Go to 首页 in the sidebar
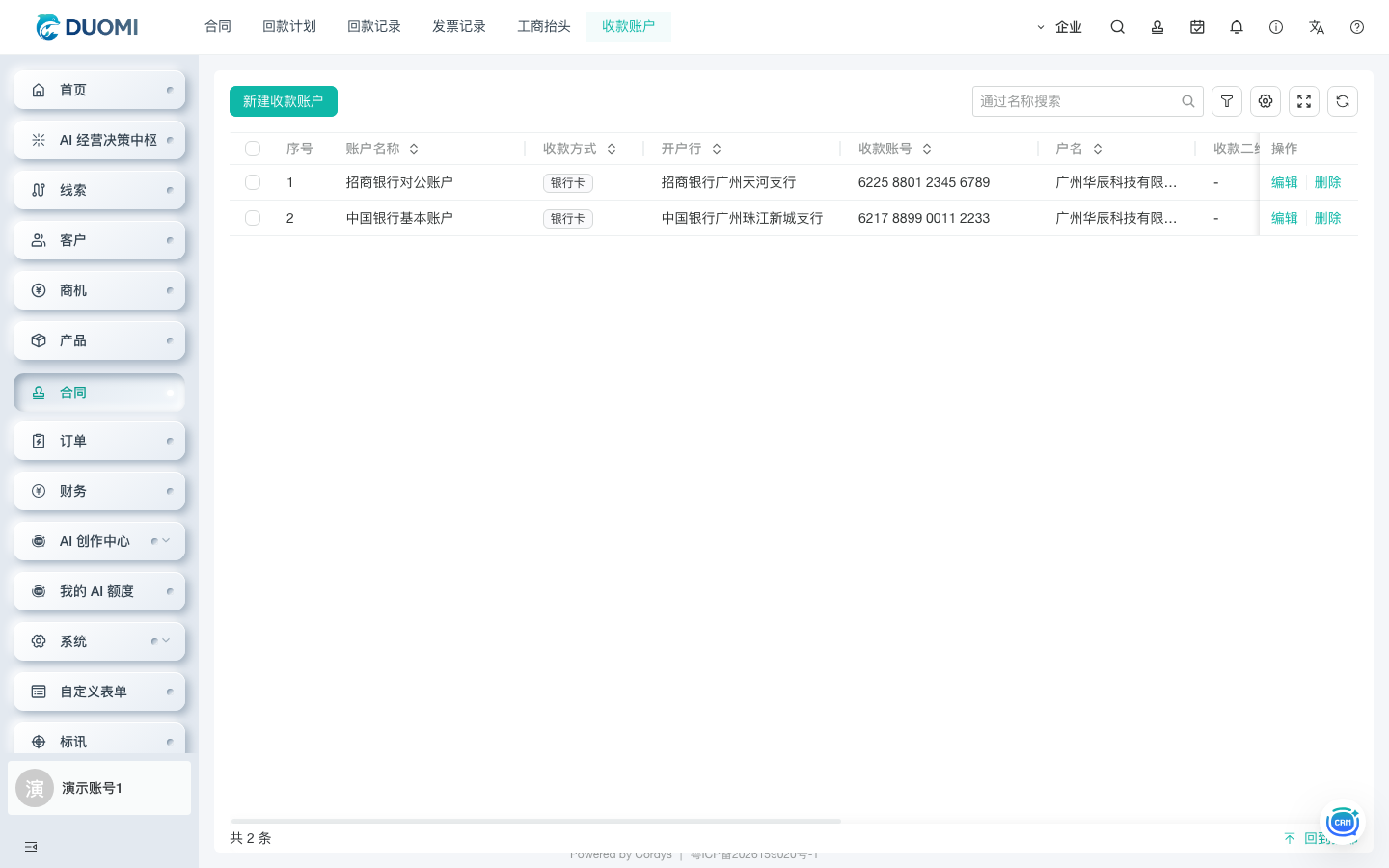Image resolution: width=1389 pixels, height=868 pixels. tap(99, 90)
